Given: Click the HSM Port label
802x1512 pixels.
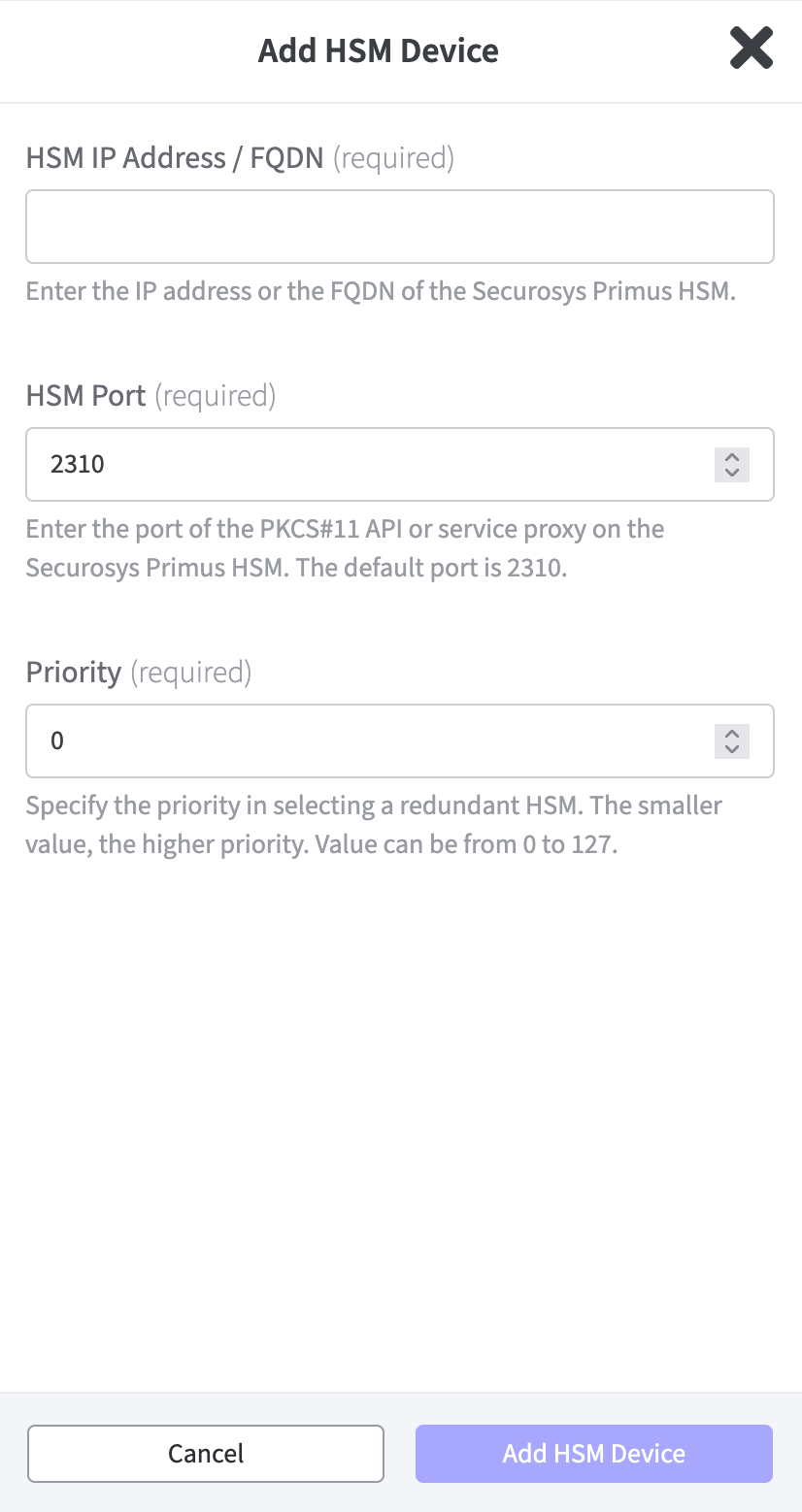Looking at the screenshot, I should pyautogui.click(x=85, y=396).
